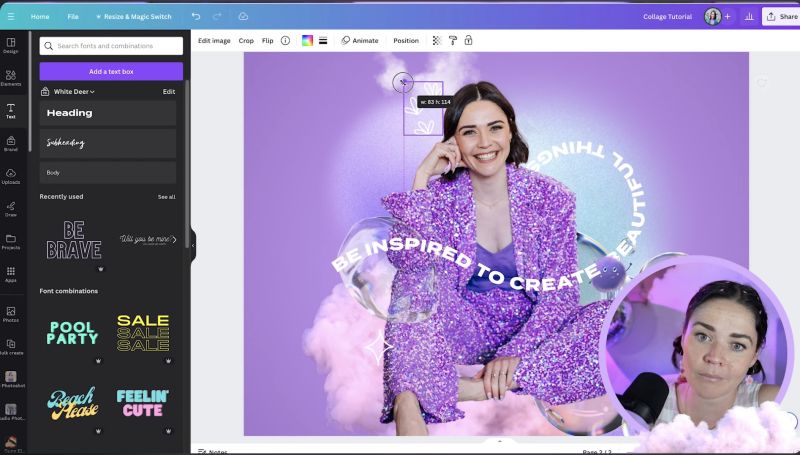
Task: Open the Draw tool panel
Action: [11, 209]
